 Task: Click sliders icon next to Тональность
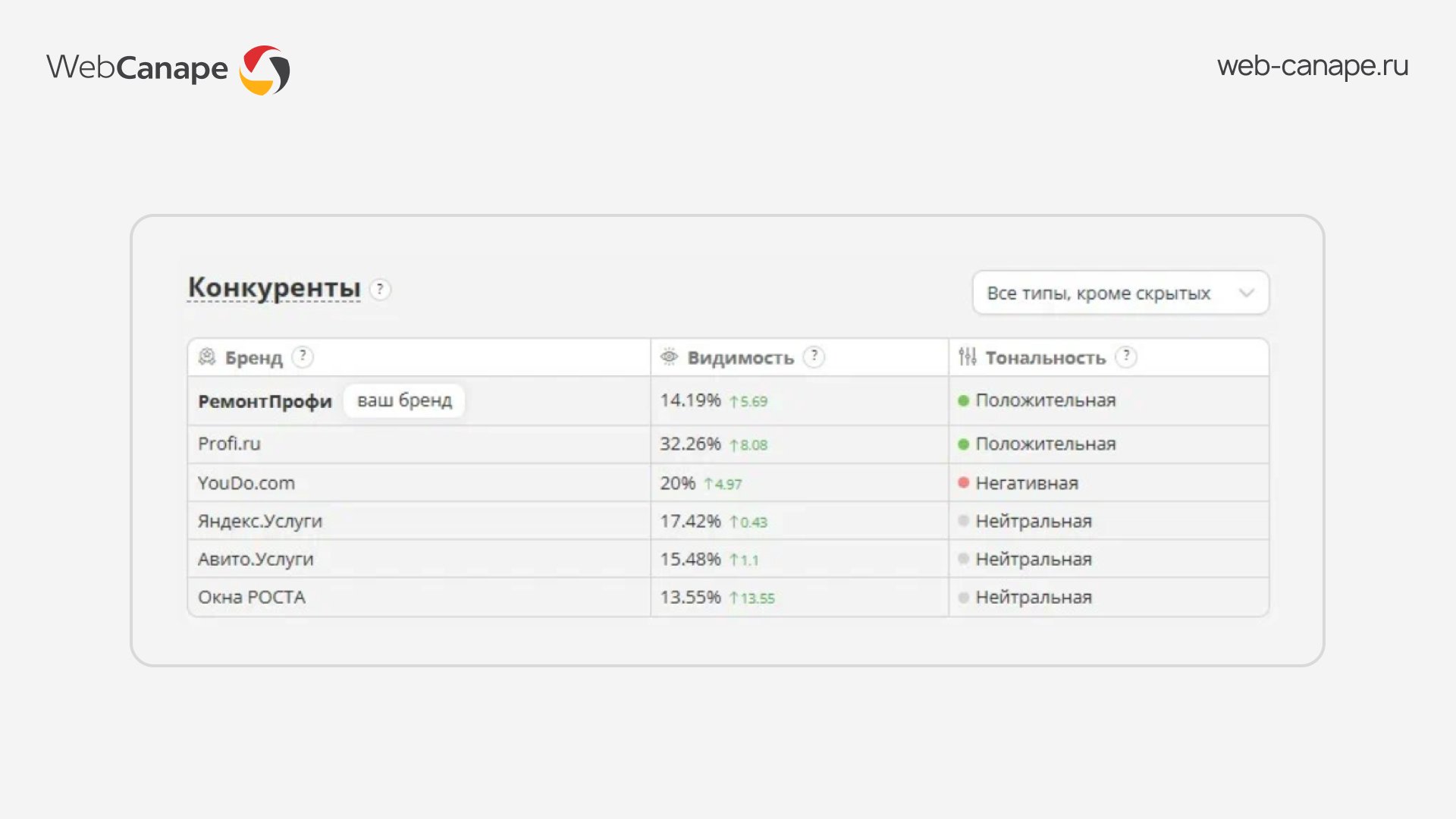coord(968,356)
